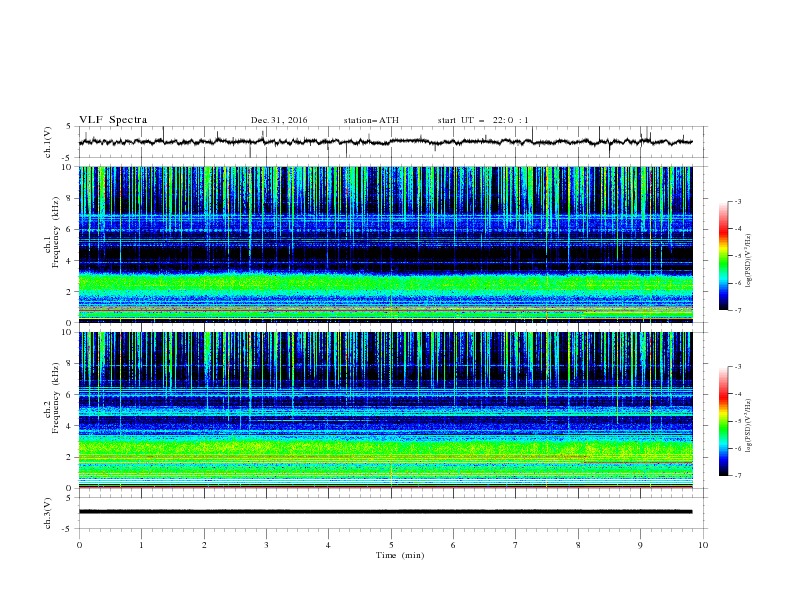Viewport: 792px width, 612px height.
Task: Click the "6" kHz tick of ch.2 spectrogram
Action: pos(70,395)
